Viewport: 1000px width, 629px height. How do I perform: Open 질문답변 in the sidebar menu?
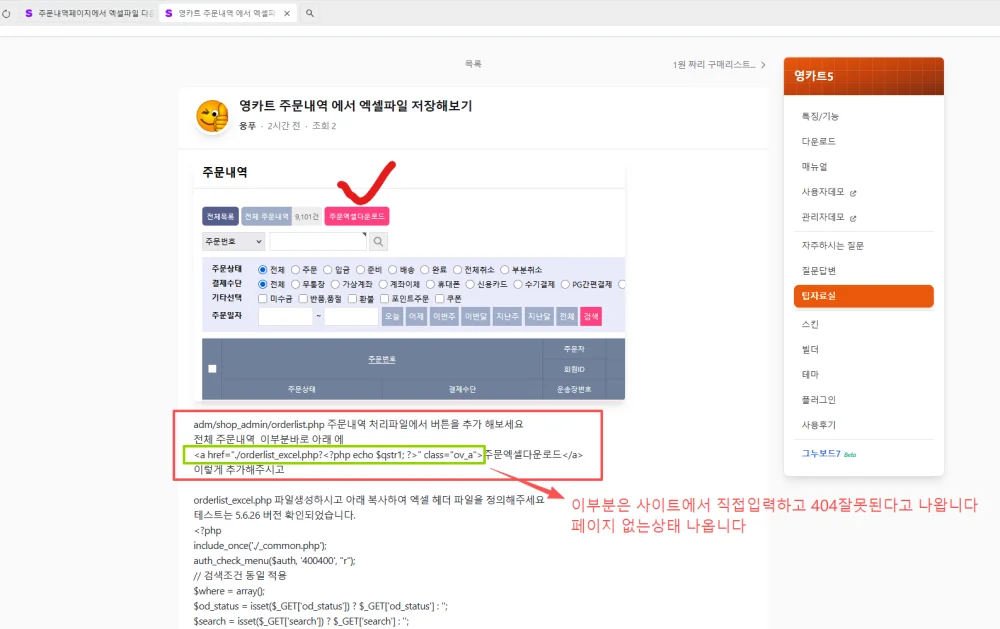click(818, 270)
